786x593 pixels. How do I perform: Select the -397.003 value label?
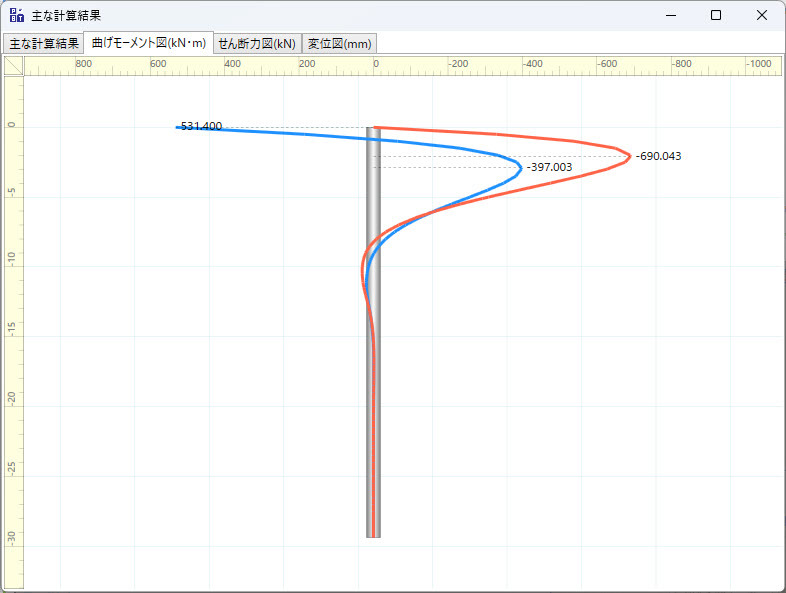coord(549,168)
